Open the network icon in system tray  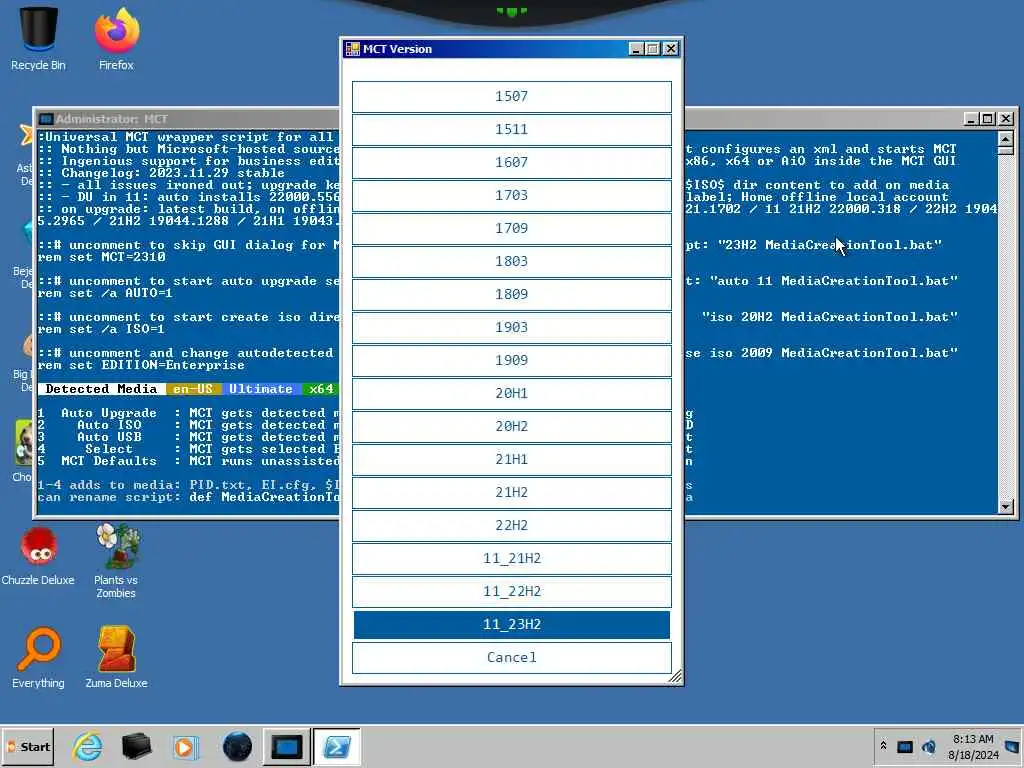tap(904, 746)
